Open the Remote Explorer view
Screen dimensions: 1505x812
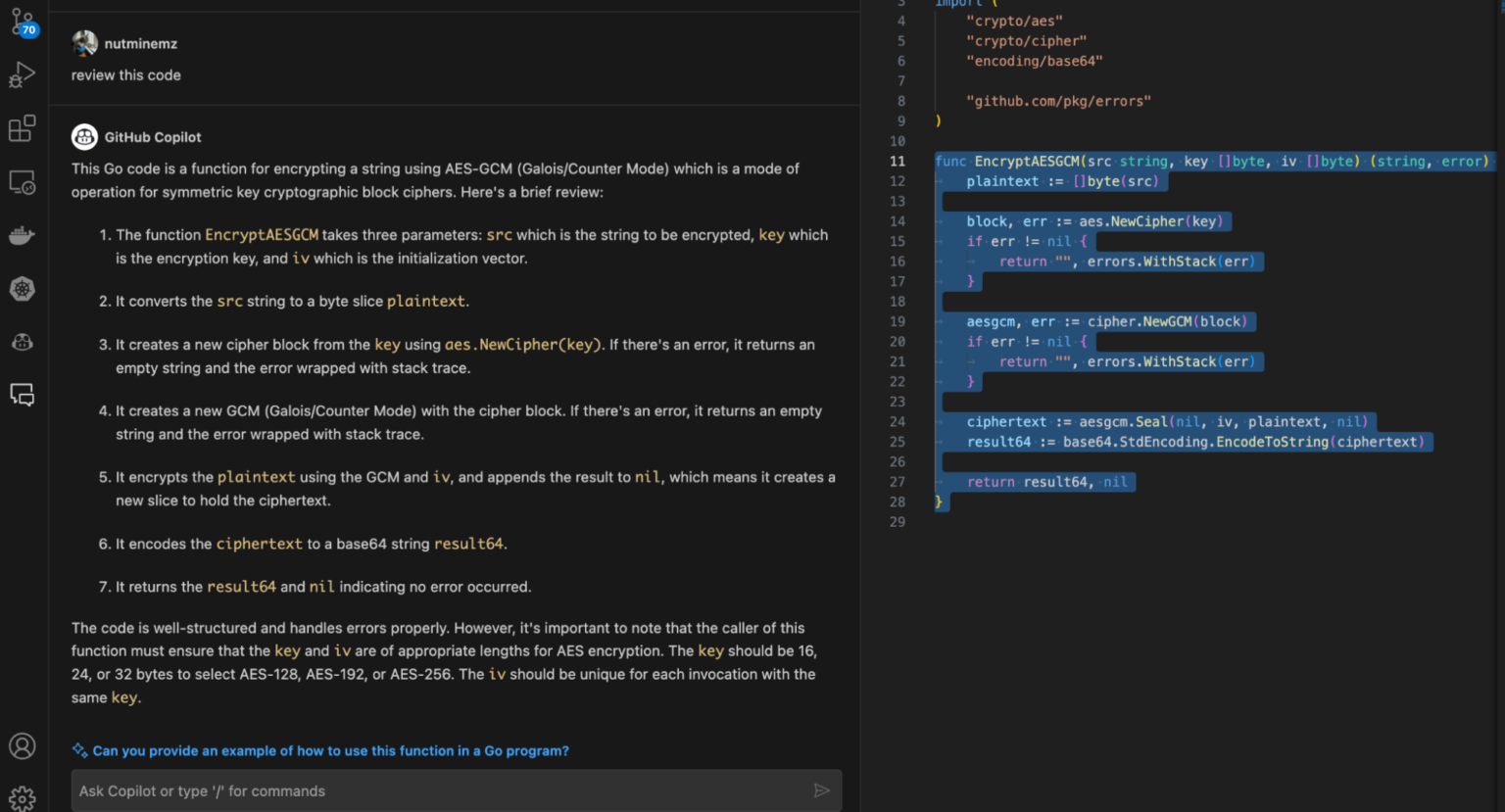pyautogui.click(x=22, y=182)
